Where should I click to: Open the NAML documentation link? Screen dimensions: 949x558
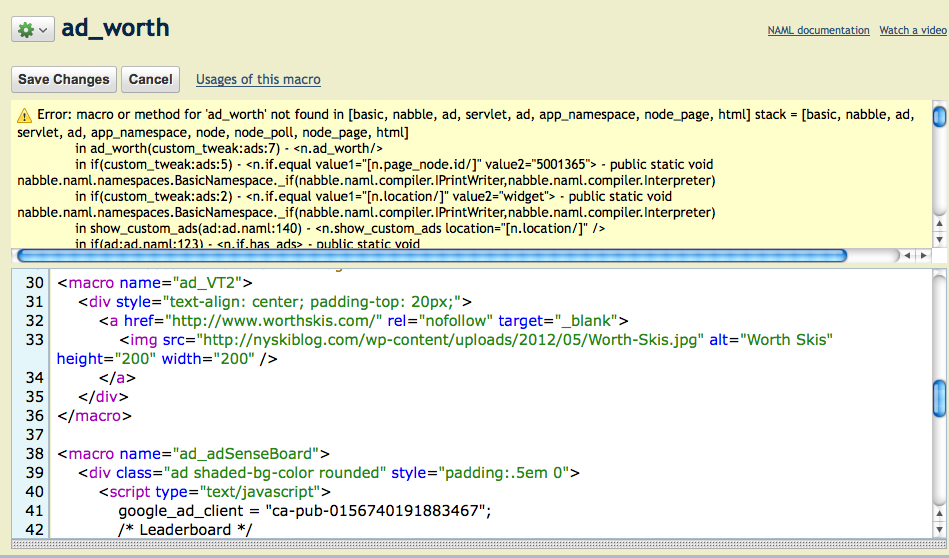[818, 31]
